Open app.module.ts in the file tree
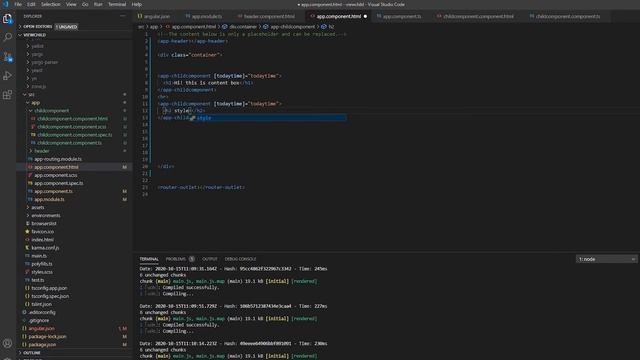Image resolution: width=640 pixels, height=360 pixels. coord(49,199)
